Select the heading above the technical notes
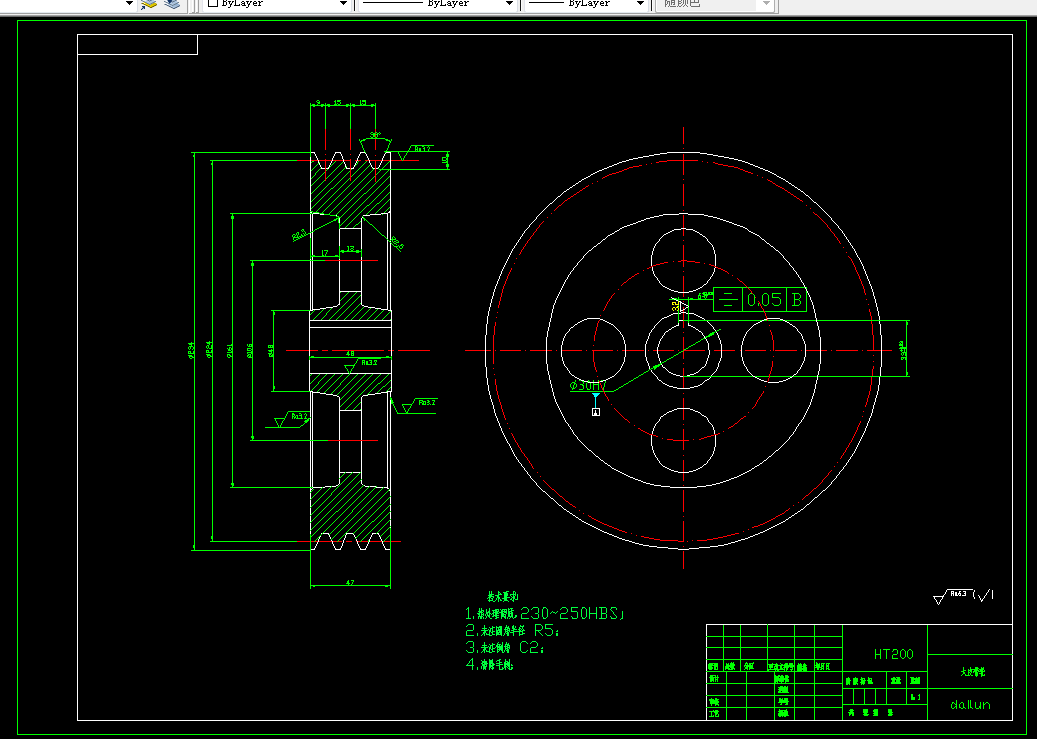The width and height of the screenshot is (1037, 739). pos(503,596)
